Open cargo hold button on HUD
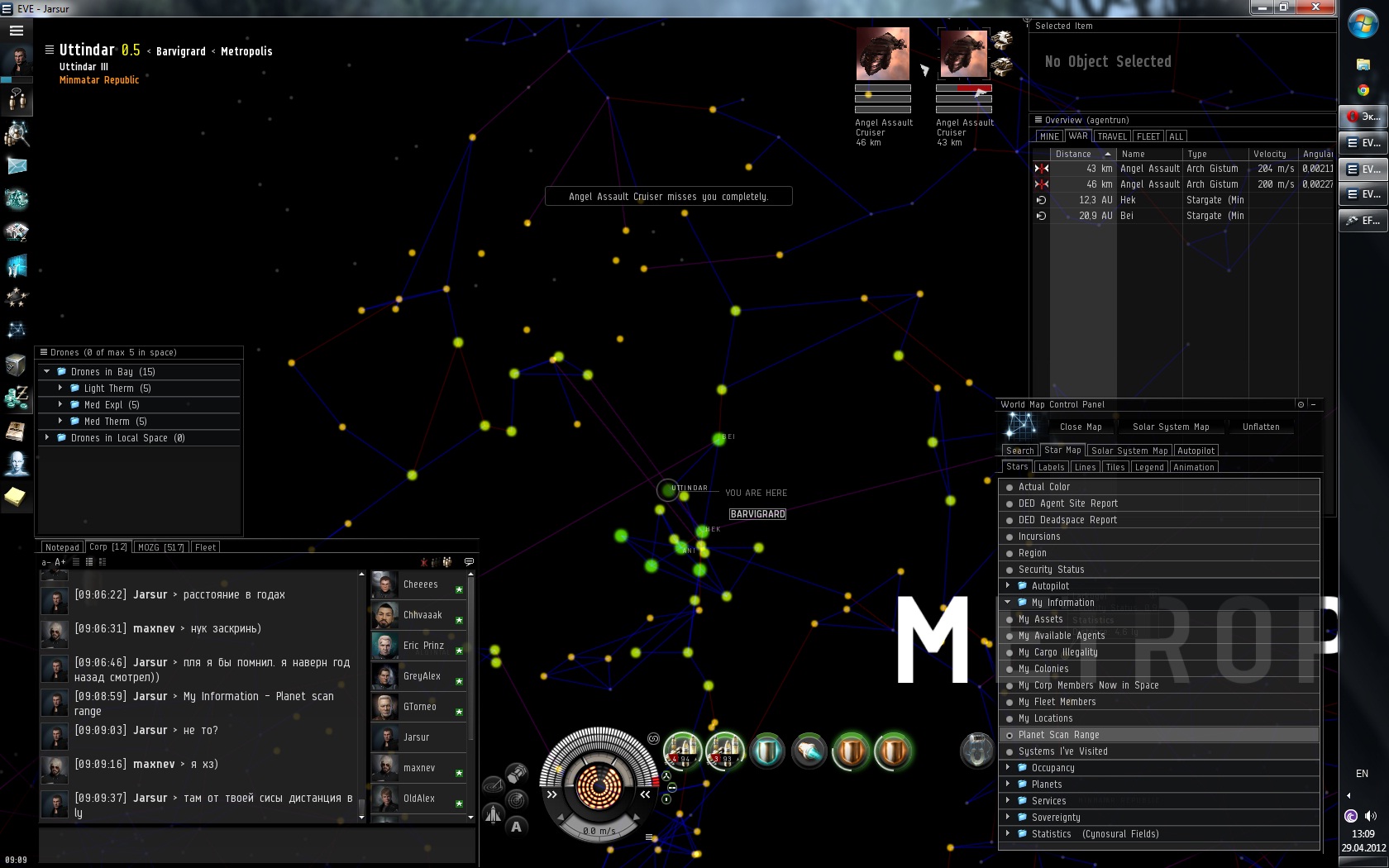The image size is (1389, 868). tap(517, 774)
